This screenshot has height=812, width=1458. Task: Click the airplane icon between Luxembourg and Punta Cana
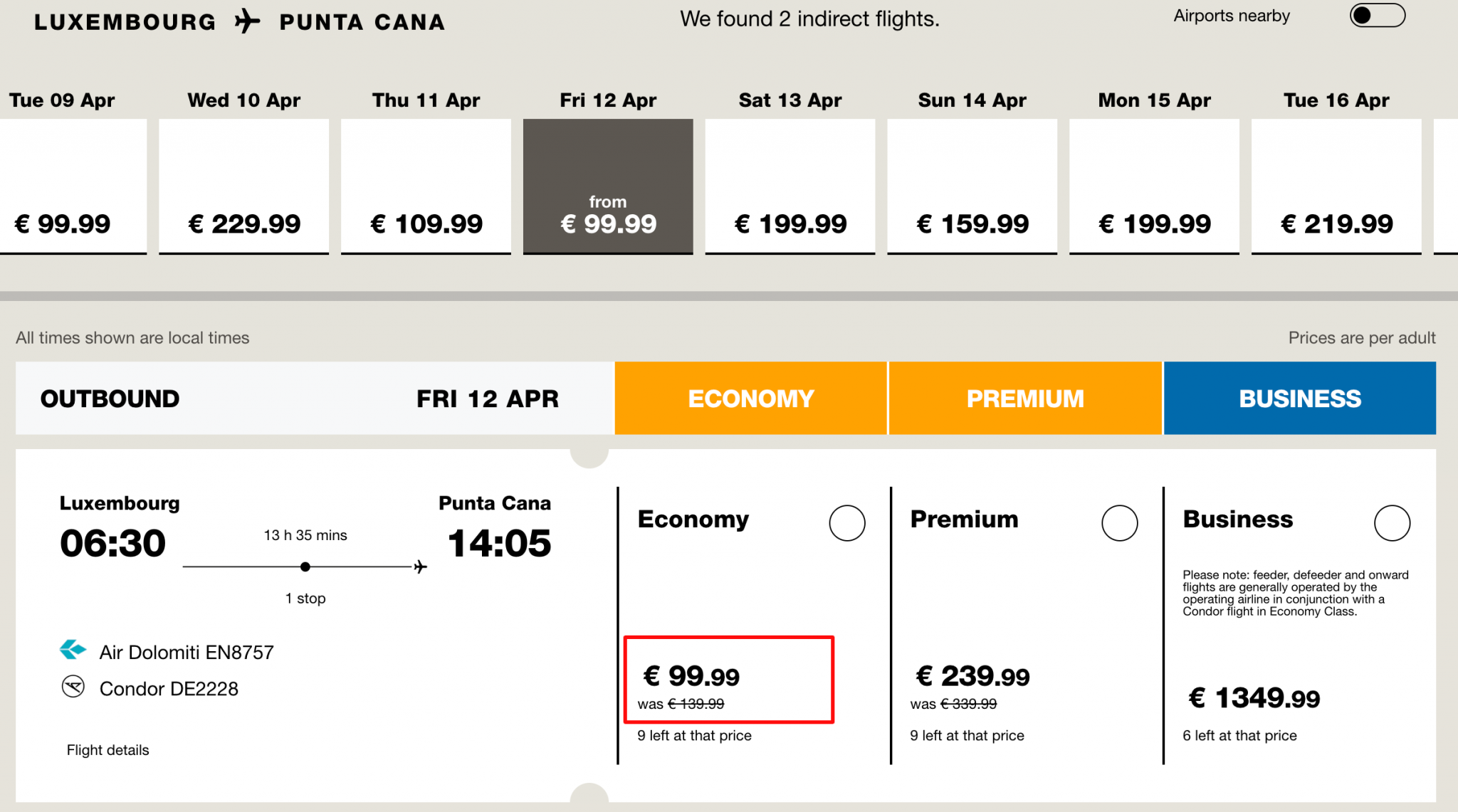tap(247, 21)
